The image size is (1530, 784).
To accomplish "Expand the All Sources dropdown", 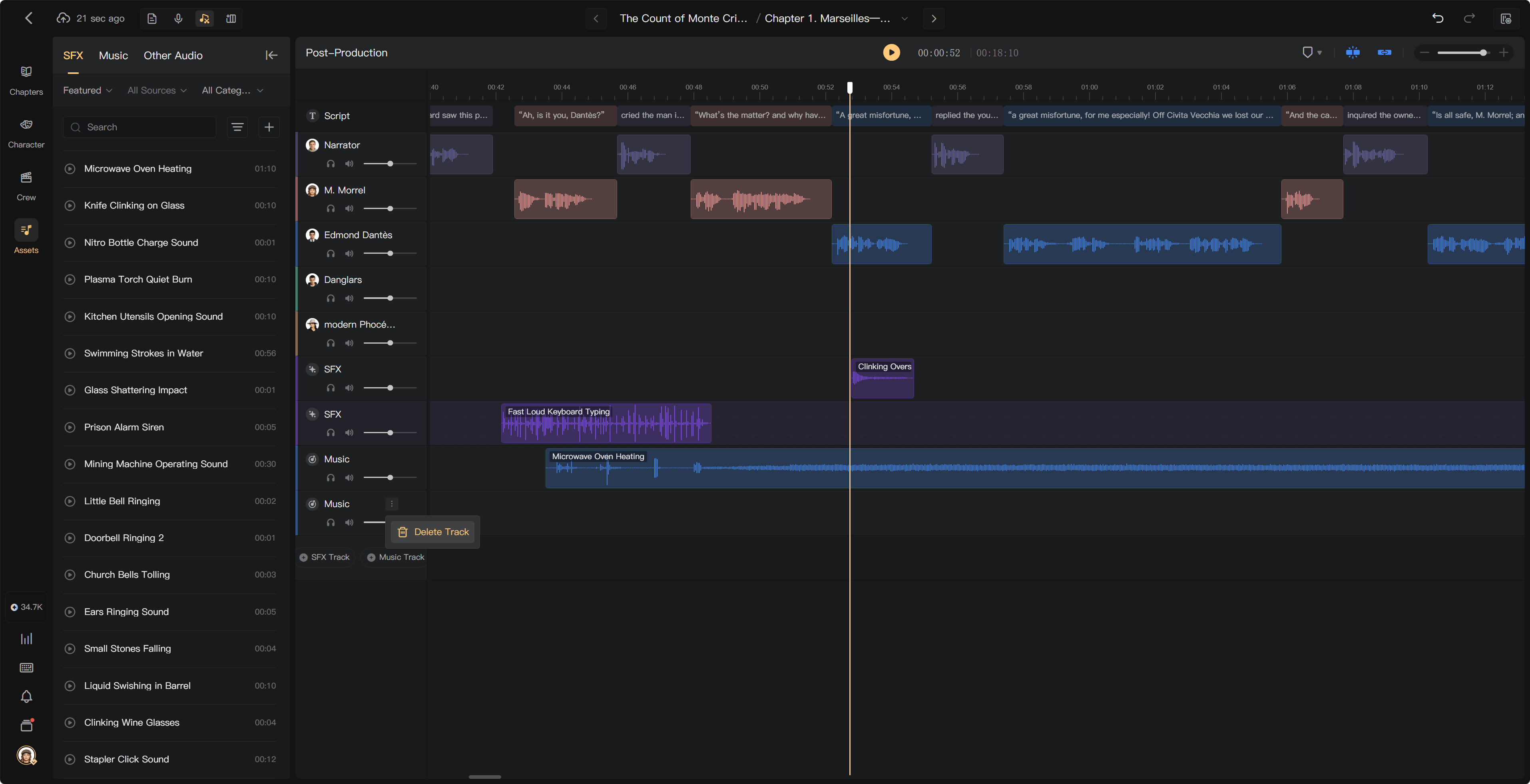I will 157,90.
